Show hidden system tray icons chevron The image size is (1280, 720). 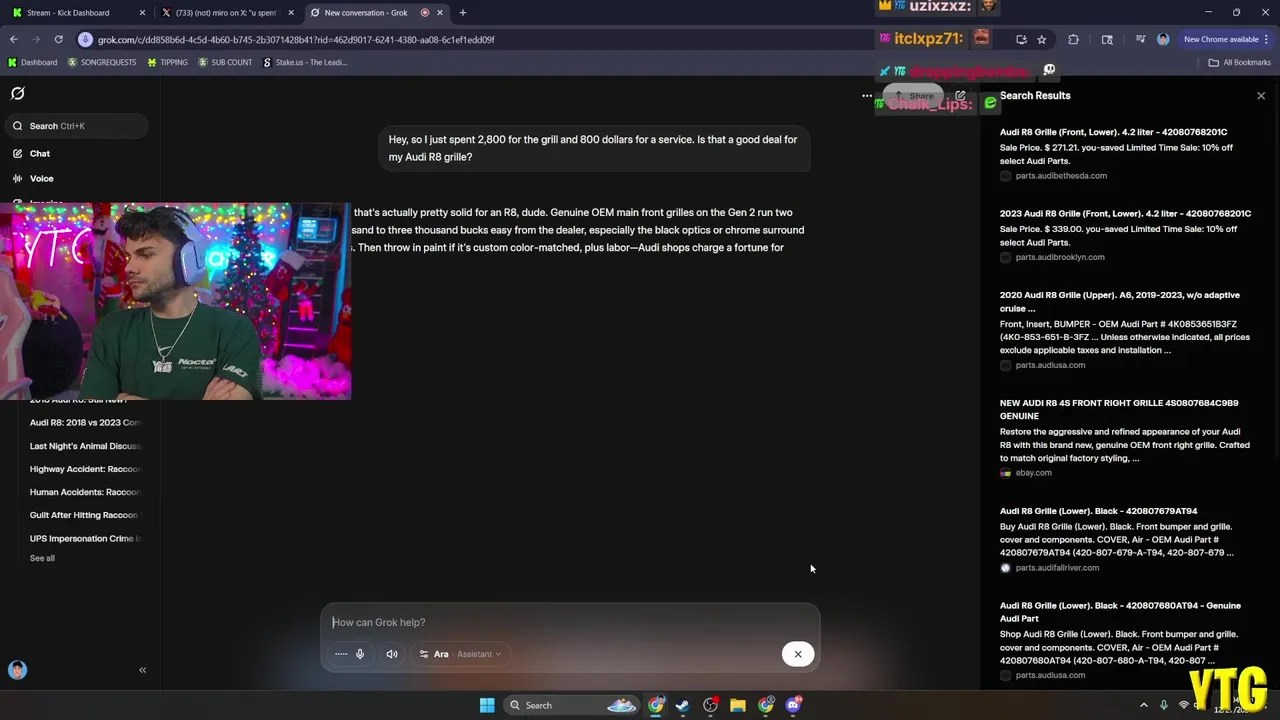click(1144, 705)
